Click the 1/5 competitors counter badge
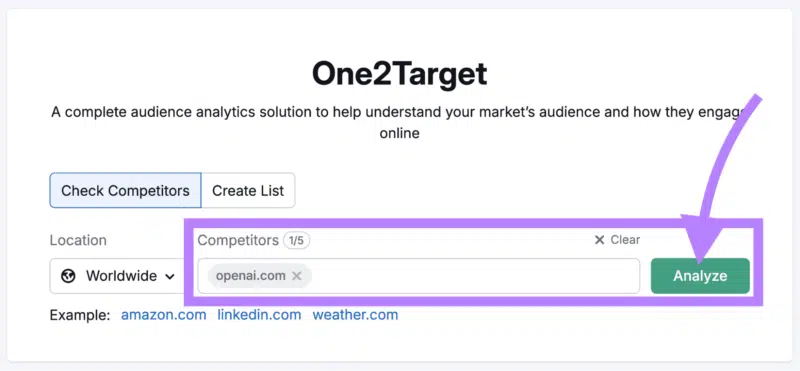 point(296,240)
